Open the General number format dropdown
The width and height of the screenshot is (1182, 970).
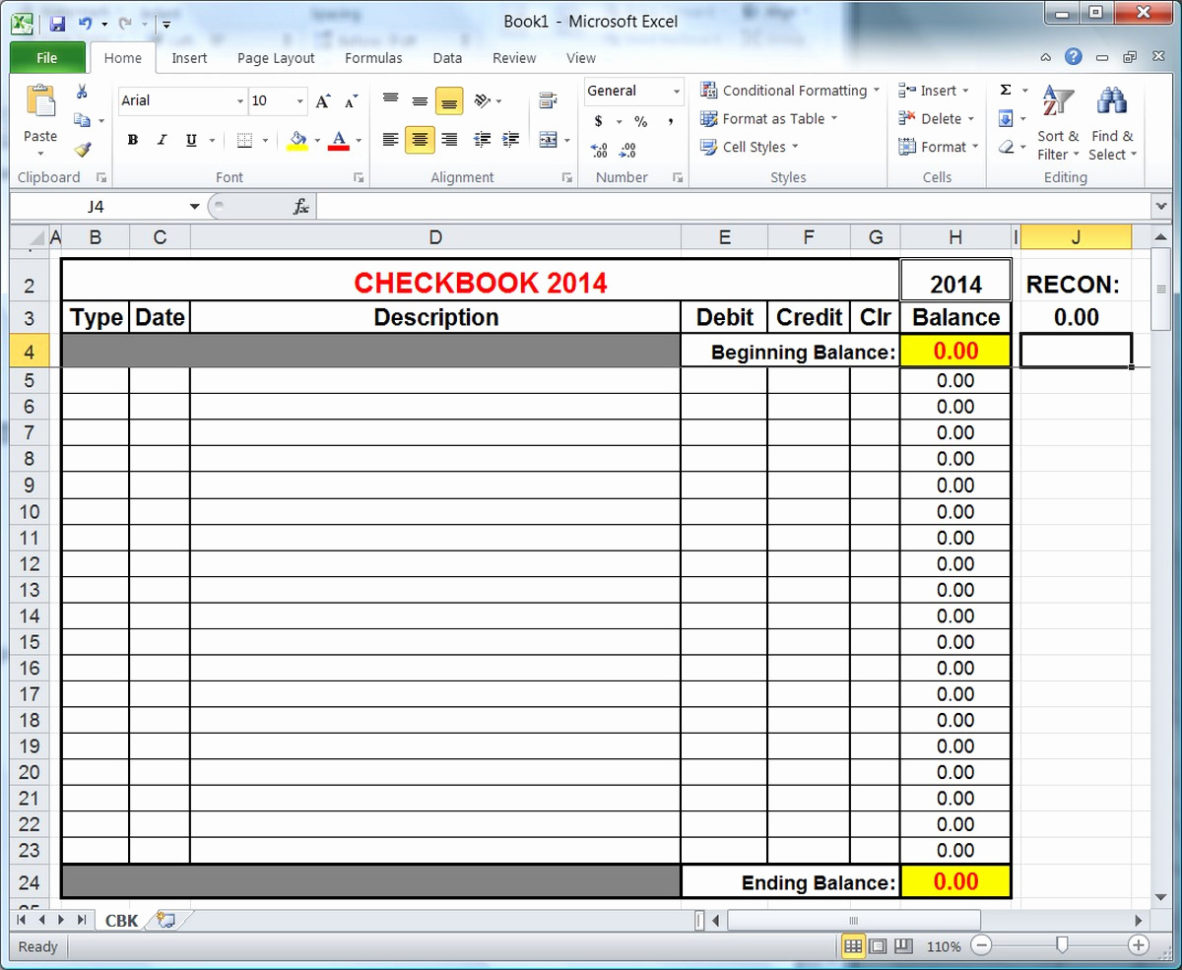point(676,91)
